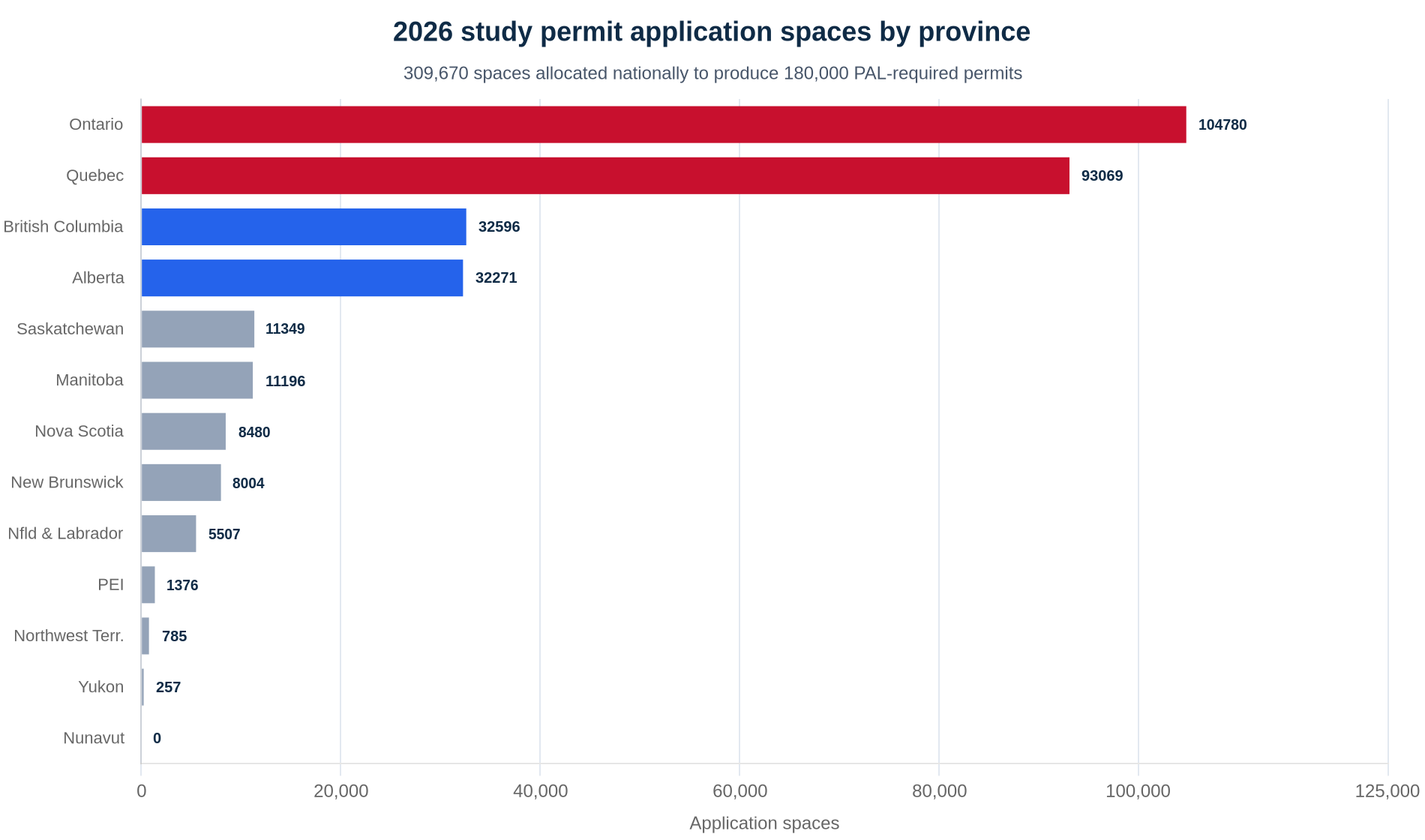Click the 125,000 x-axis tick label

tap(1387, 791)
